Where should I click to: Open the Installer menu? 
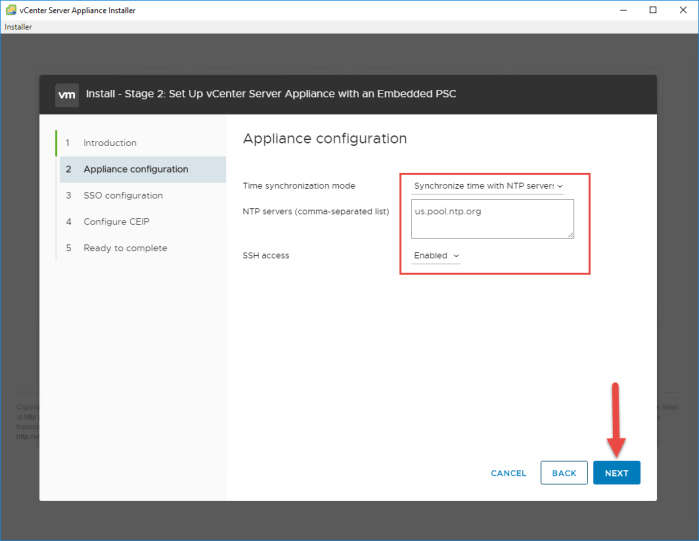pos(18,27)
